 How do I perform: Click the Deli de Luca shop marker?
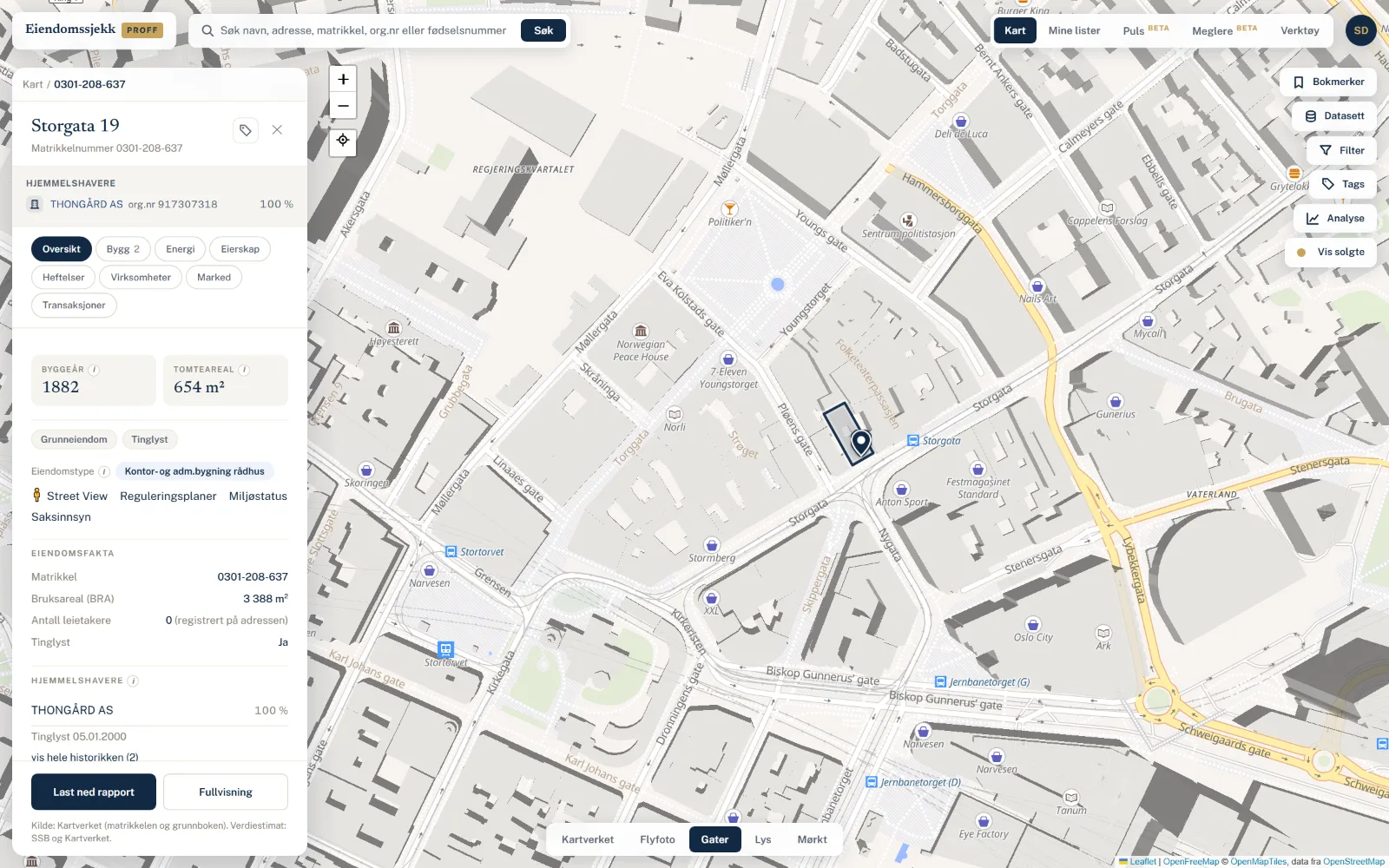pos(960,122)
